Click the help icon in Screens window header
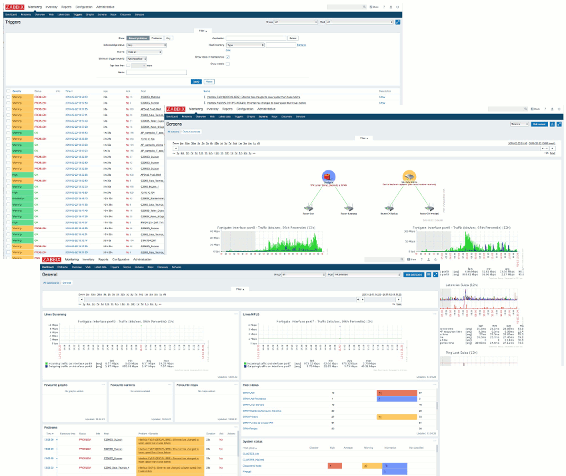 point(545,109)
